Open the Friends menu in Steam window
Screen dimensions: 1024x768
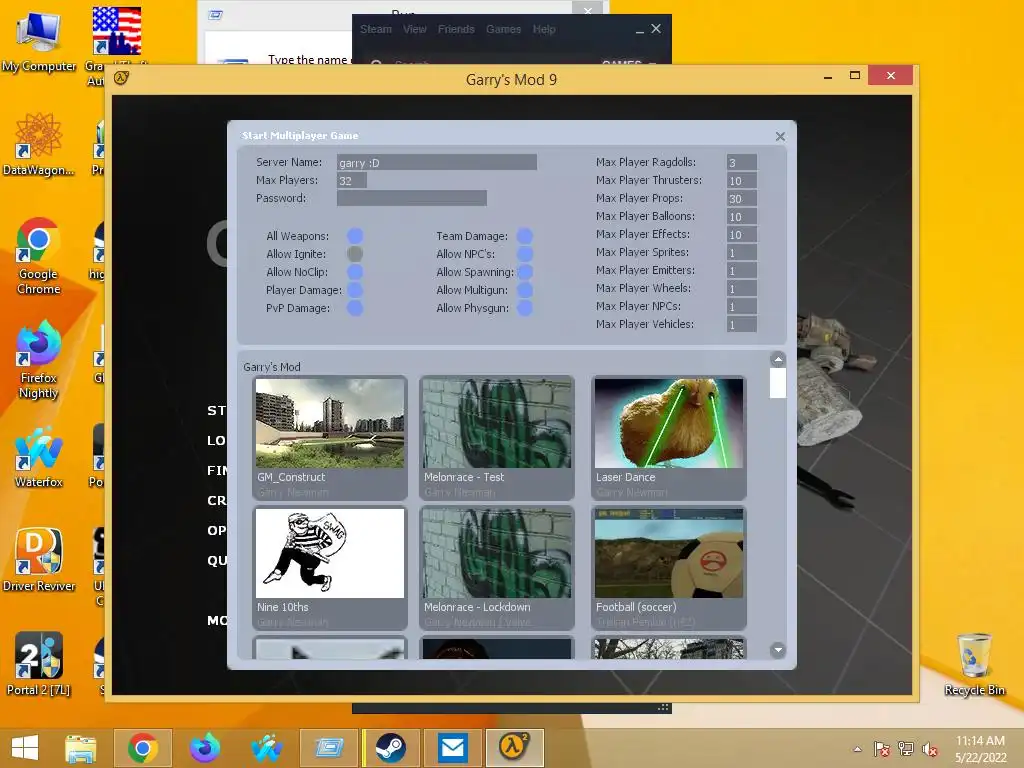pyautogui.click(x=456, y=29)
